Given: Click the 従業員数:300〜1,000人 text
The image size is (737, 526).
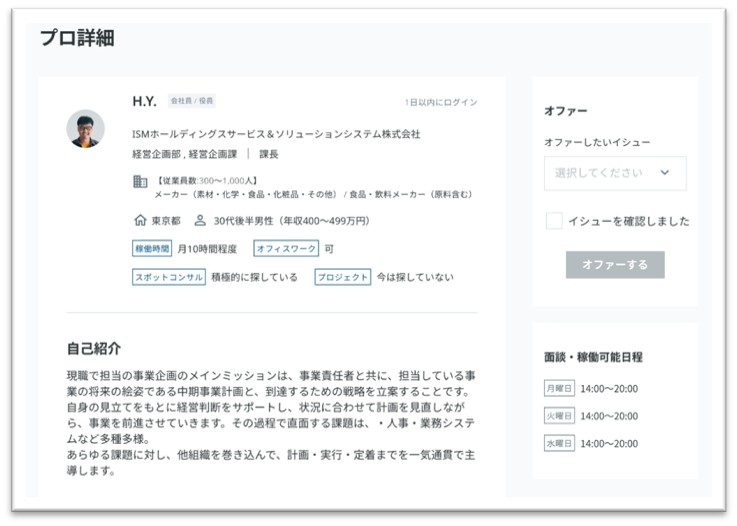Looking at the screenshot, I should click(206, 181).
